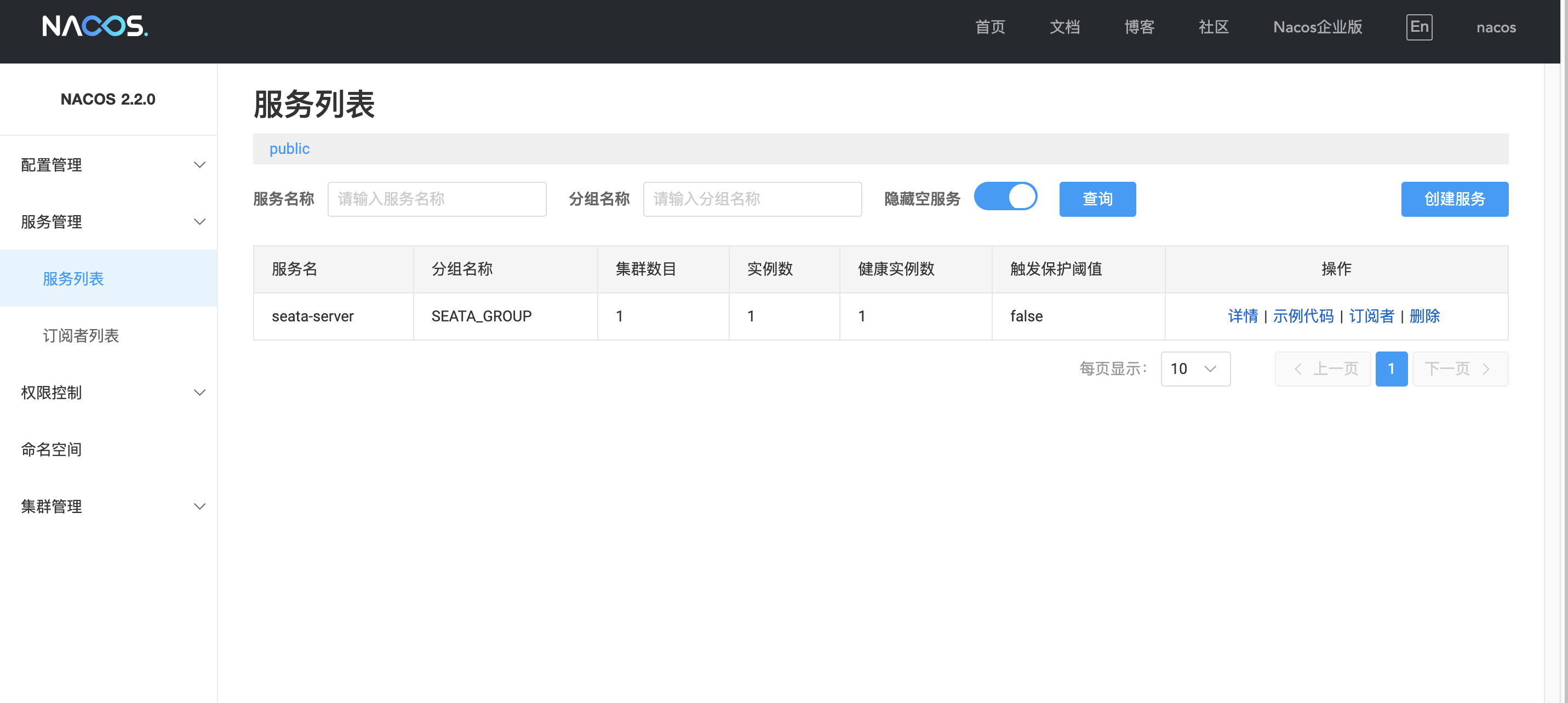Open 文档 in the top navigation
Screen dimensions: 1568x703
point(1065,27)
